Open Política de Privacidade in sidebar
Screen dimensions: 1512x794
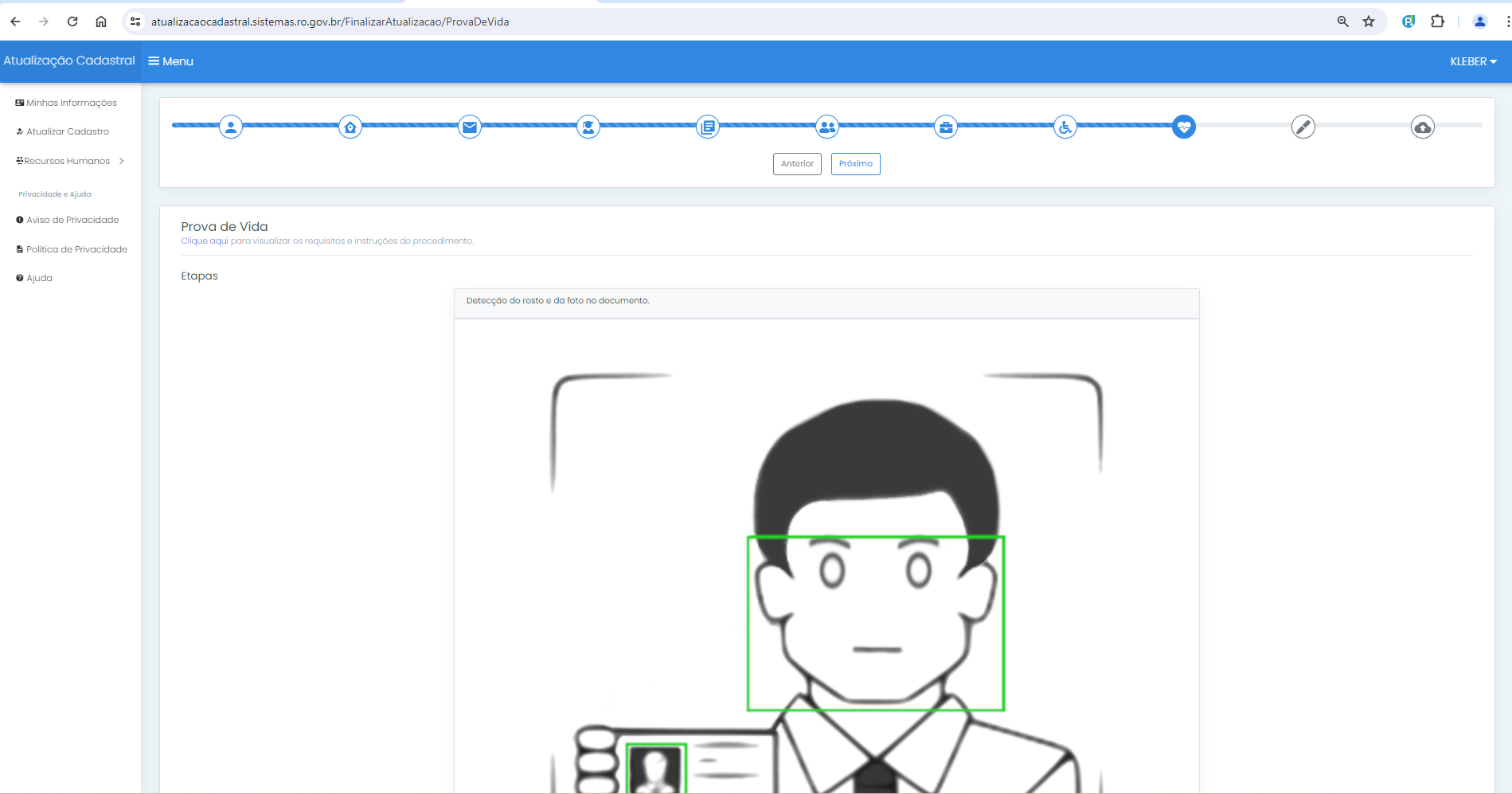tap(72, 249)
